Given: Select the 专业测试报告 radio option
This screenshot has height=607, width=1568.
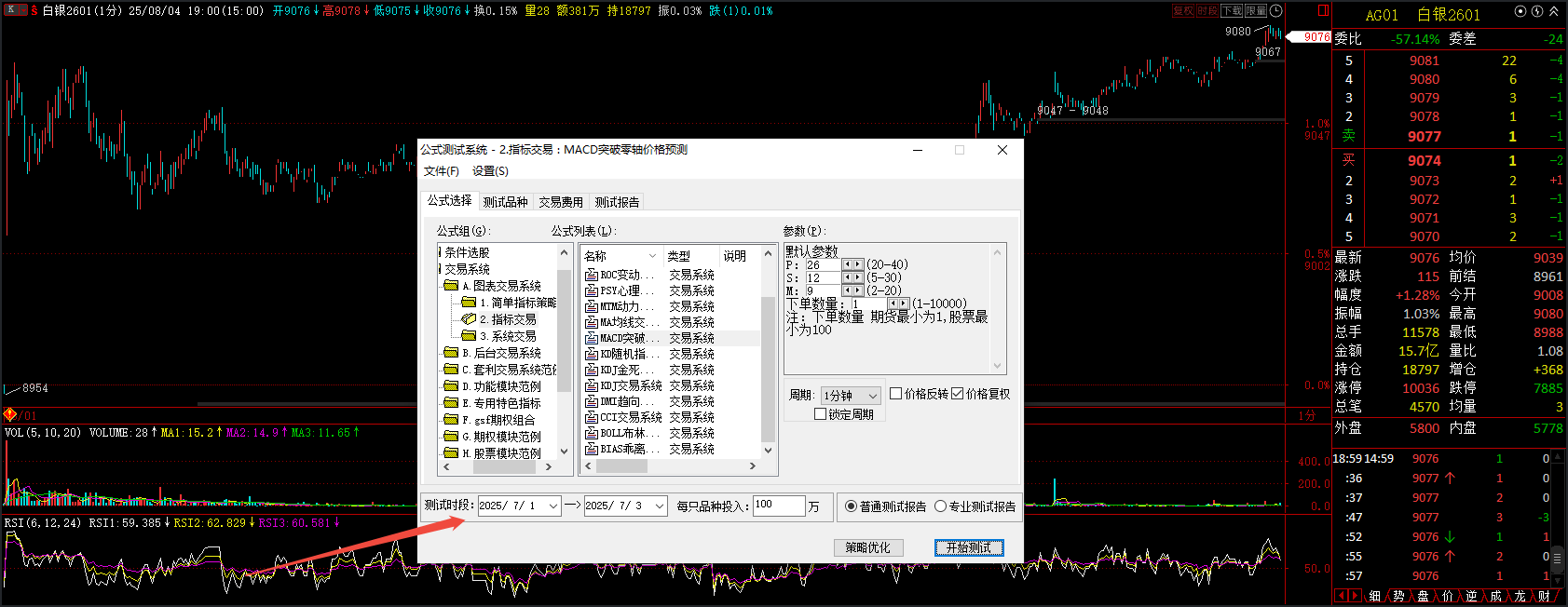Looking at the screenshot, I should click(940, 506).
